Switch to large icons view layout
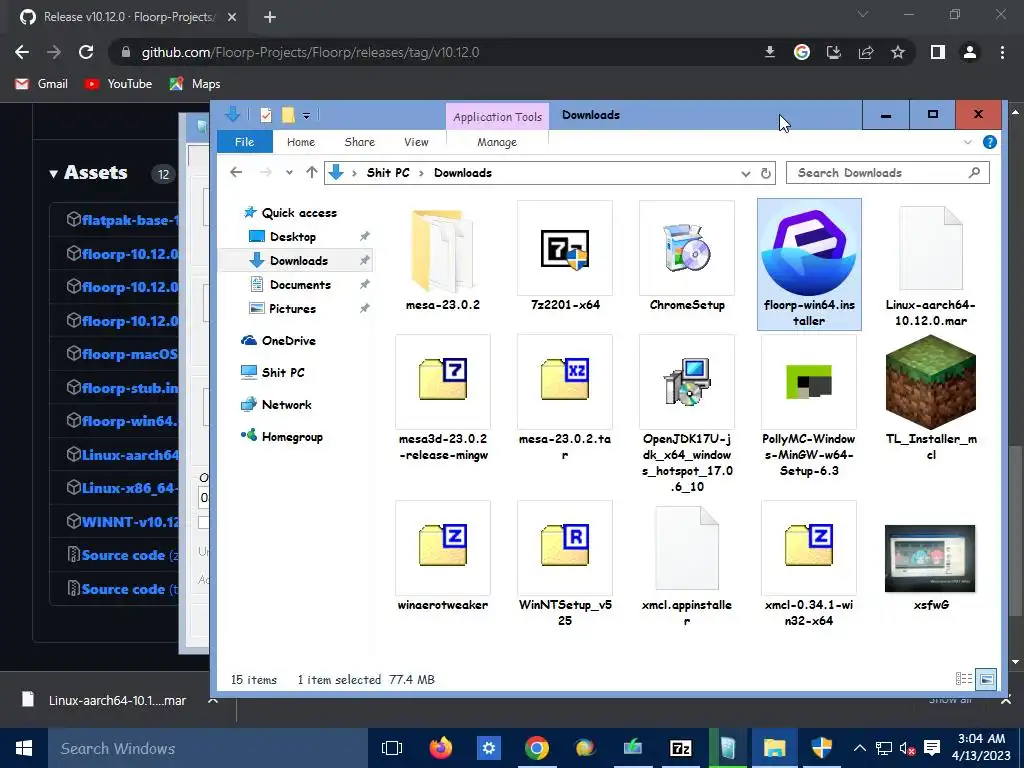The height and width of the screenshot is (768, 1024). 987,679
